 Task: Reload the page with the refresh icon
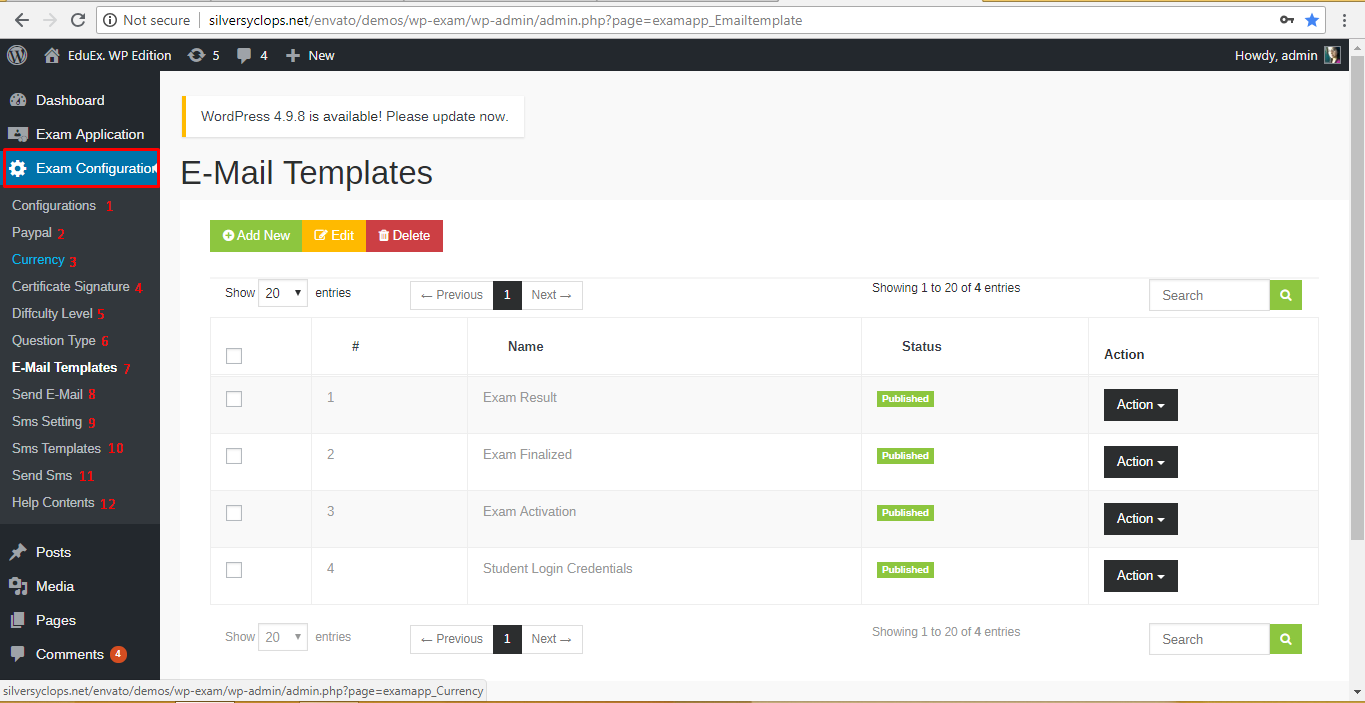[x=78, y=20]
